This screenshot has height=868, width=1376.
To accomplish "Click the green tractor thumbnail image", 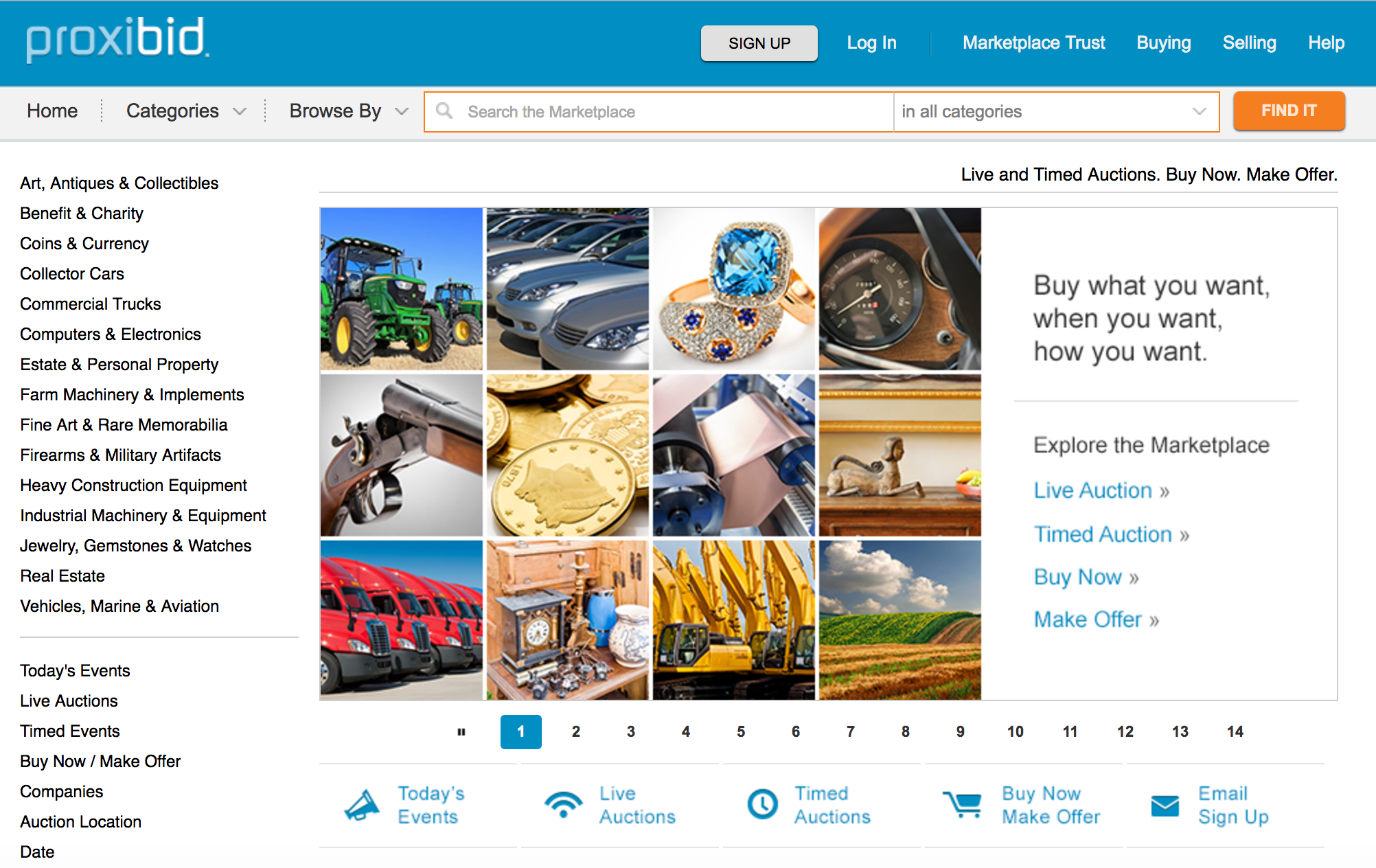I will click(x=402, y=289).
